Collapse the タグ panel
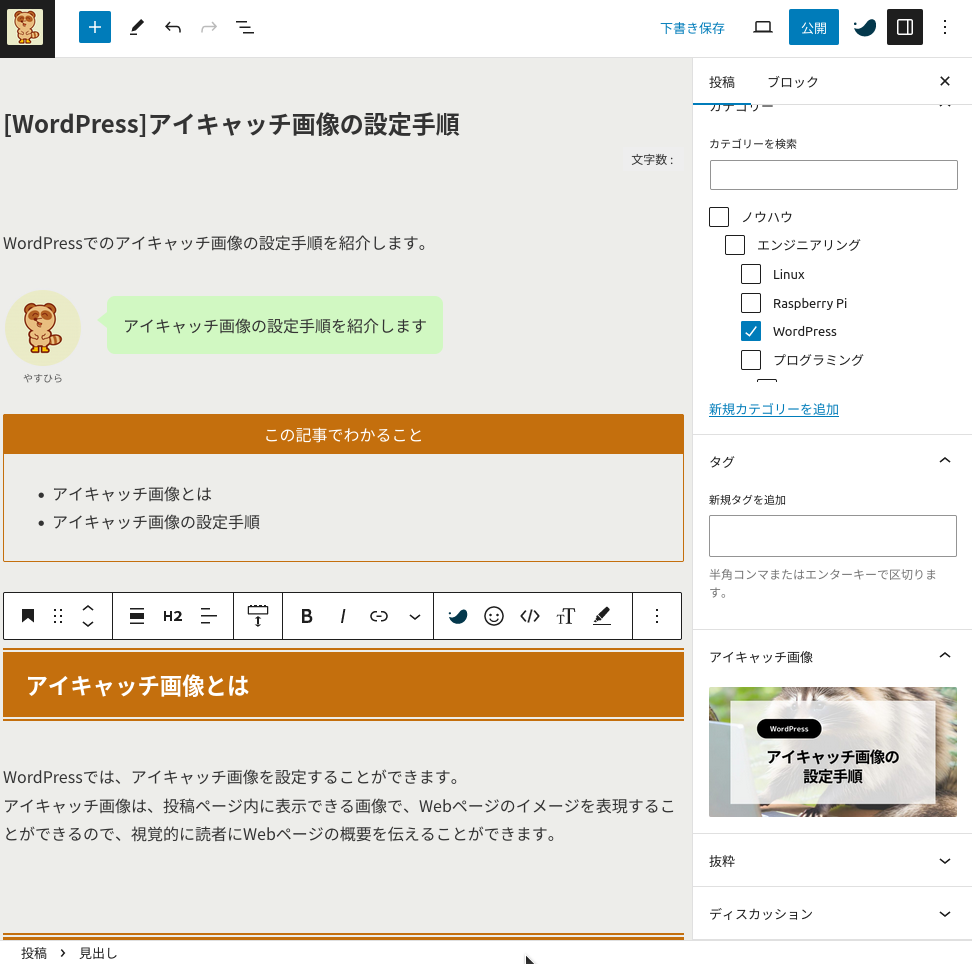 [945, 461]
